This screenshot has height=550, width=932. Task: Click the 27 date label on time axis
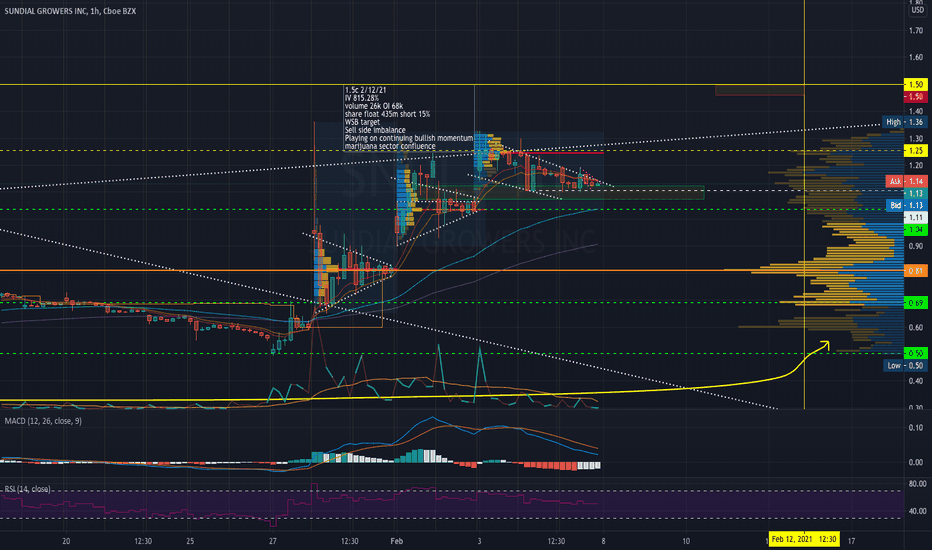(x=272, y=541)
